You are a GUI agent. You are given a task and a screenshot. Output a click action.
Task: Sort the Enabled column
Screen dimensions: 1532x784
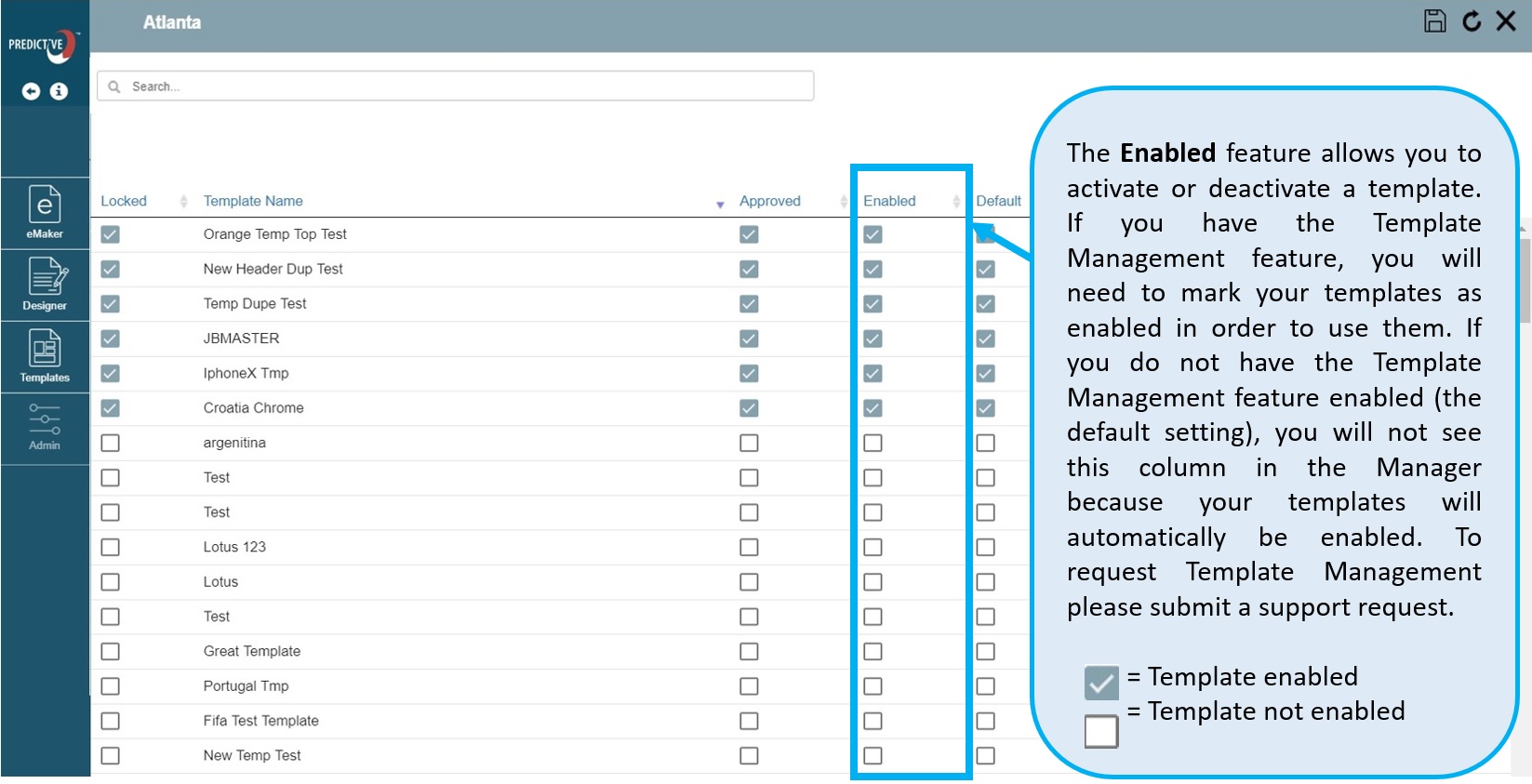click(956, 202)
